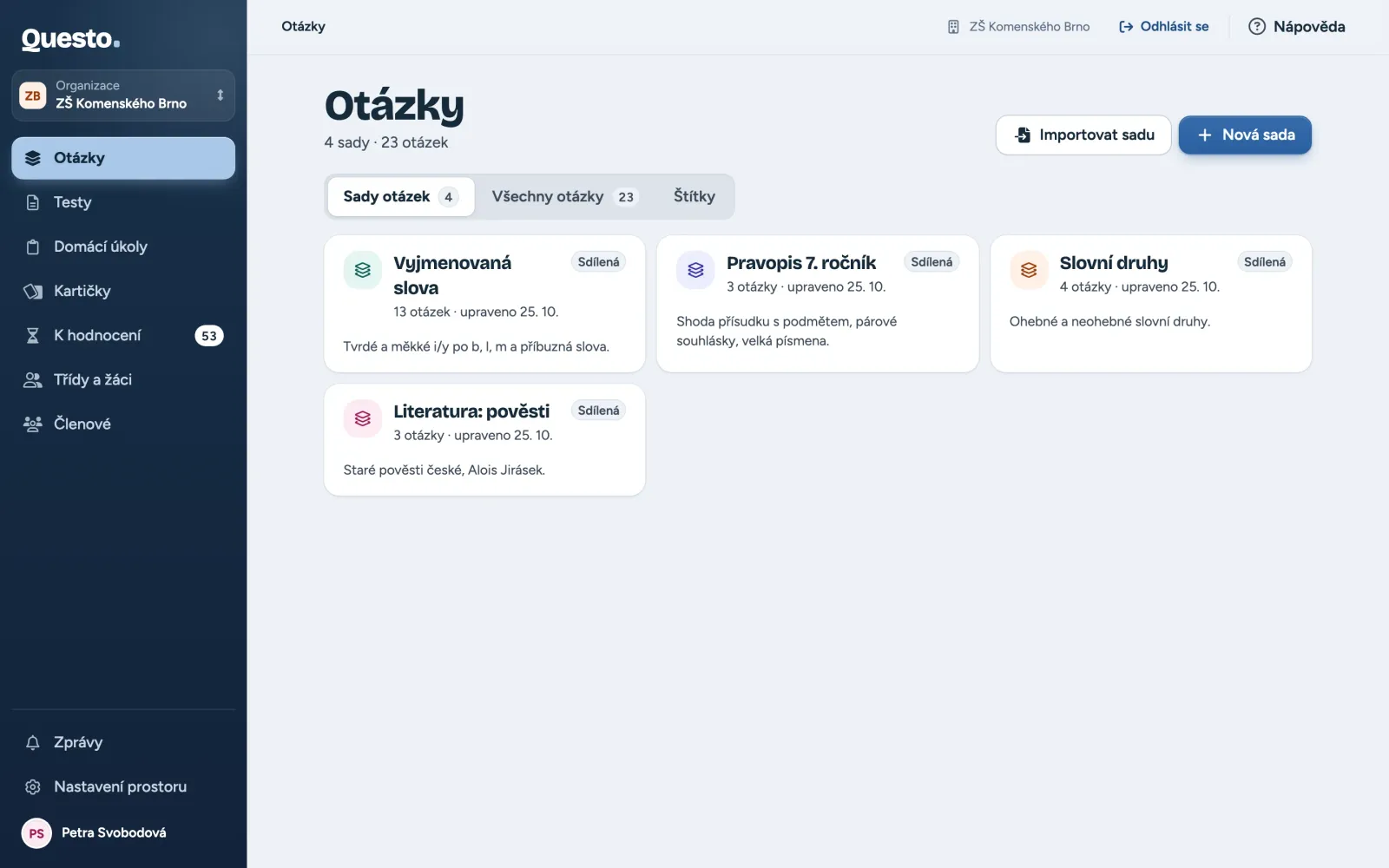Viewport: 1389px width, 868px height.
Task: Click the building icon next to ZŠ Komenského Brno
Action: coord(953,27)
